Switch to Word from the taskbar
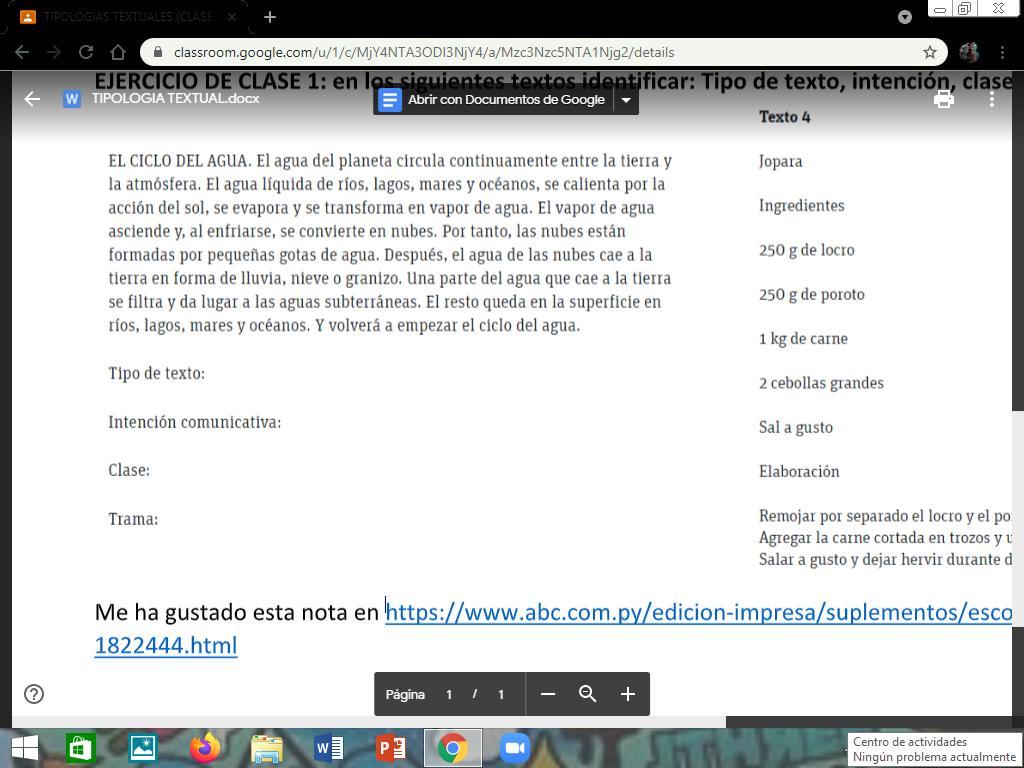 tap(328, 748)
